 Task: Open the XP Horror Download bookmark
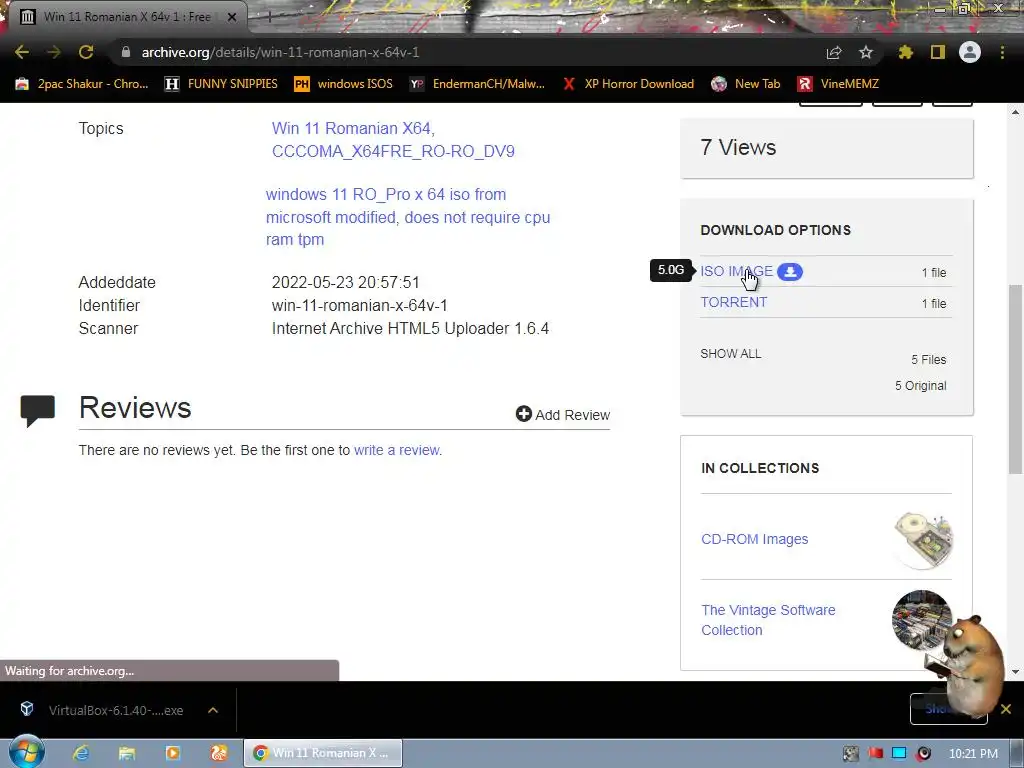[628, 84]
